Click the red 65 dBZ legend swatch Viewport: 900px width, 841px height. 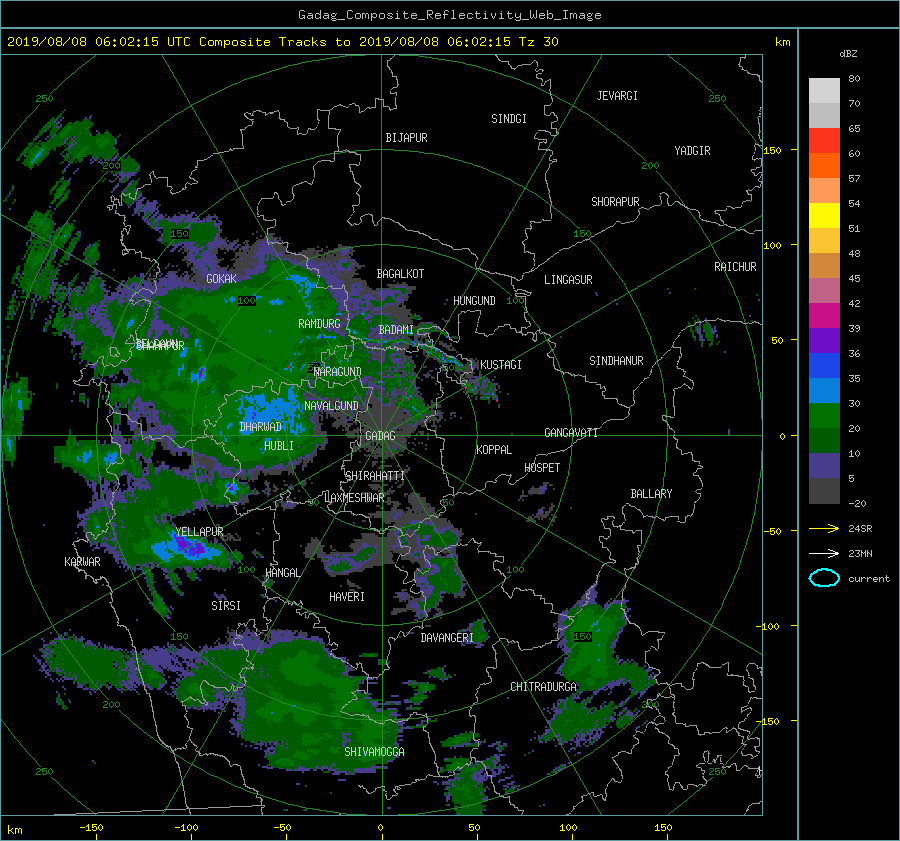(x=824, y=140)
